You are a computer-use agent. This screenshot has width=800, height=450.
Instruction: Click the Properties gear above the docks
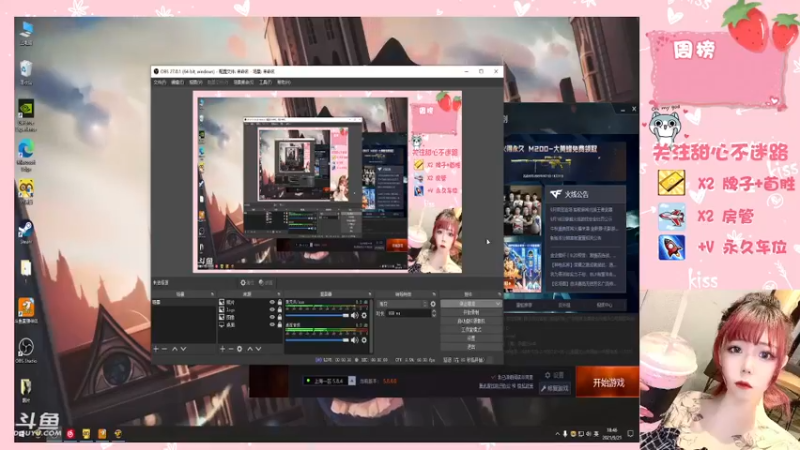[247, 282]
